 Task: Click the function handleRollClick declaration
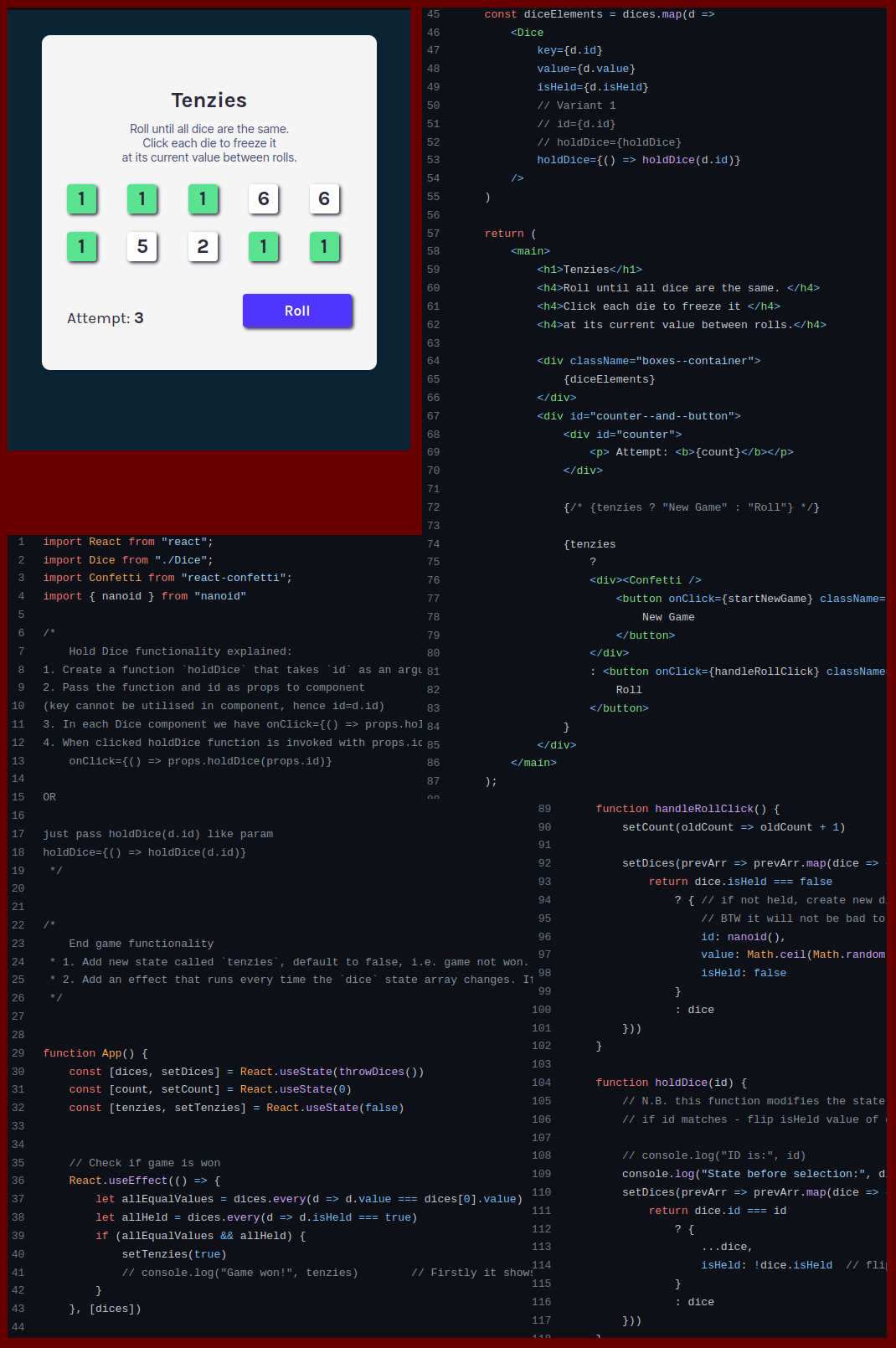click(x=687, y=809)
